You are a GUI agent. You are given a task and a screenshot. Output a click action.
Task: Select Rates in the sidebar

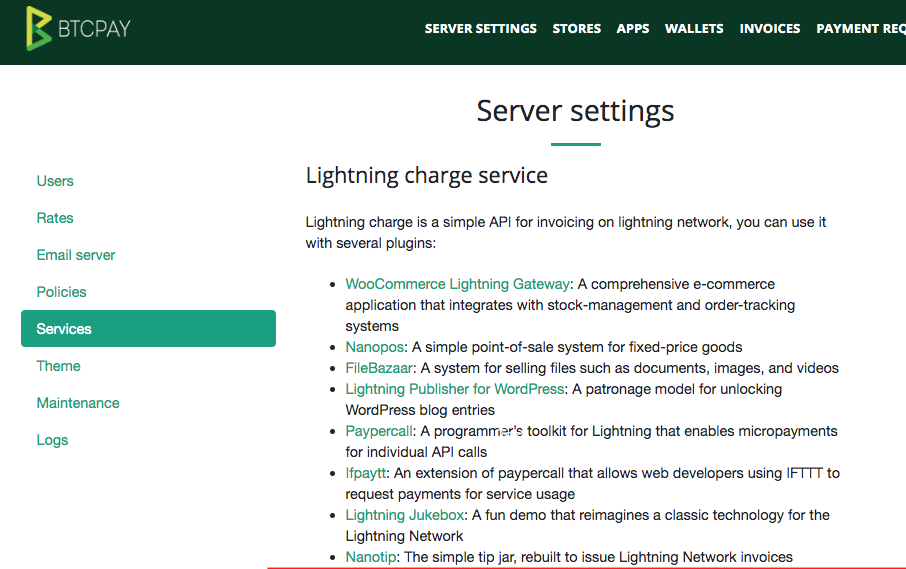click(x=55, y=218)
